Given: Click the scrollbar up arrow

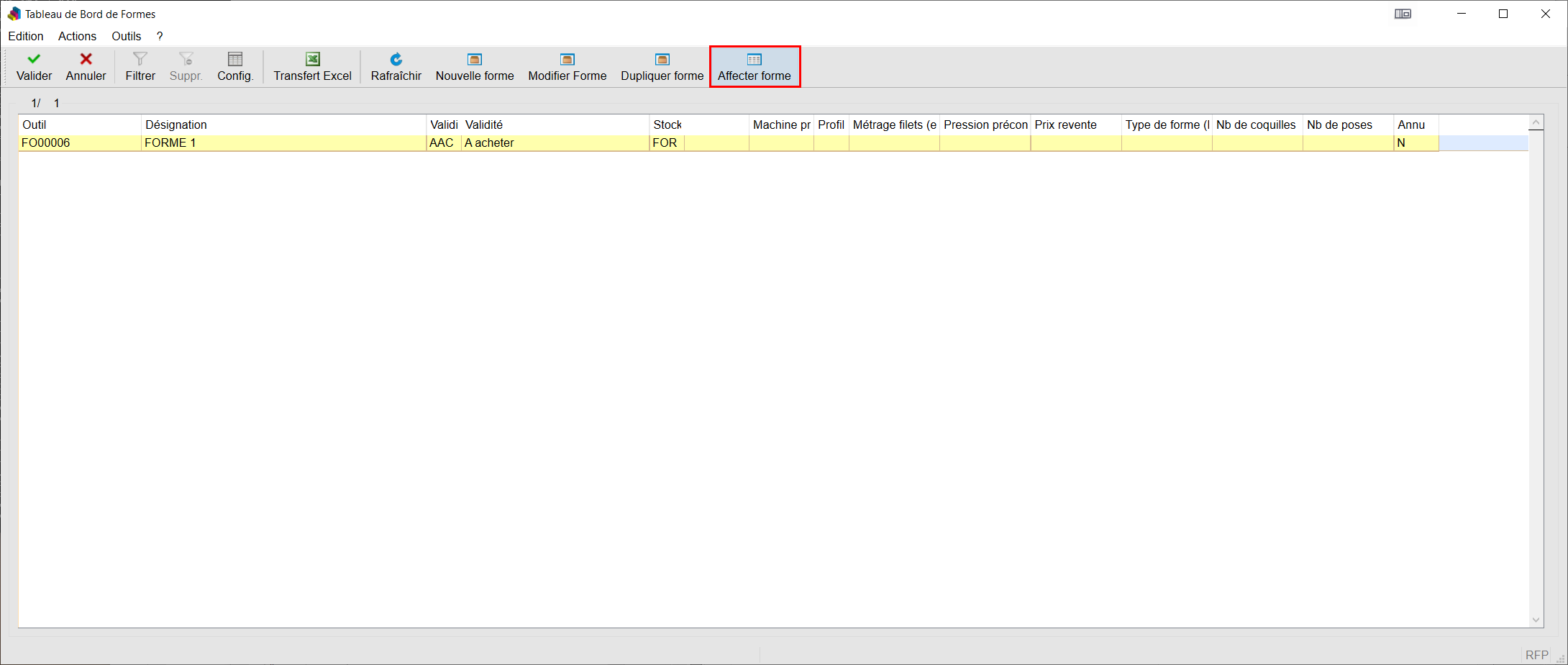Looking at the screenshot, I should (x=1536, y=123).
